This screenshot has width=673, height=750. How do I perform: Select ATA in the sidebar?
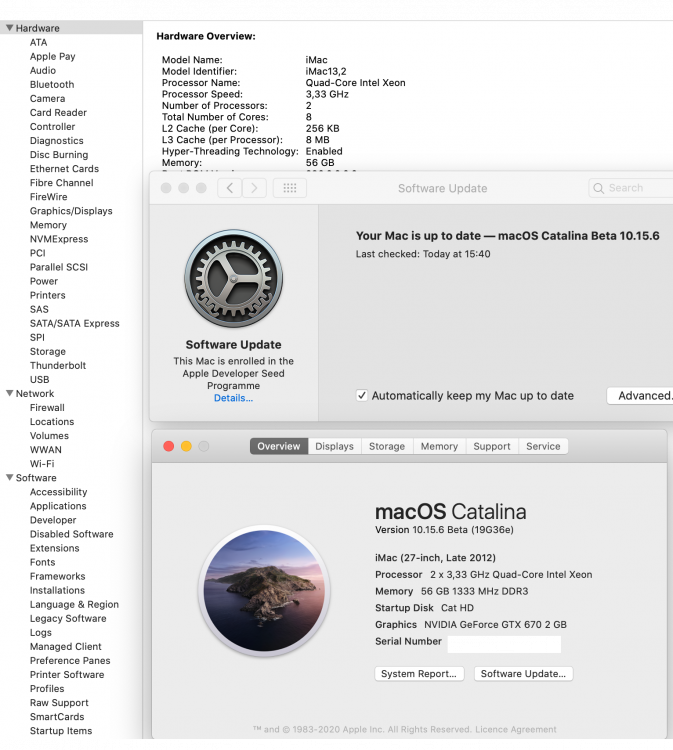38,42
